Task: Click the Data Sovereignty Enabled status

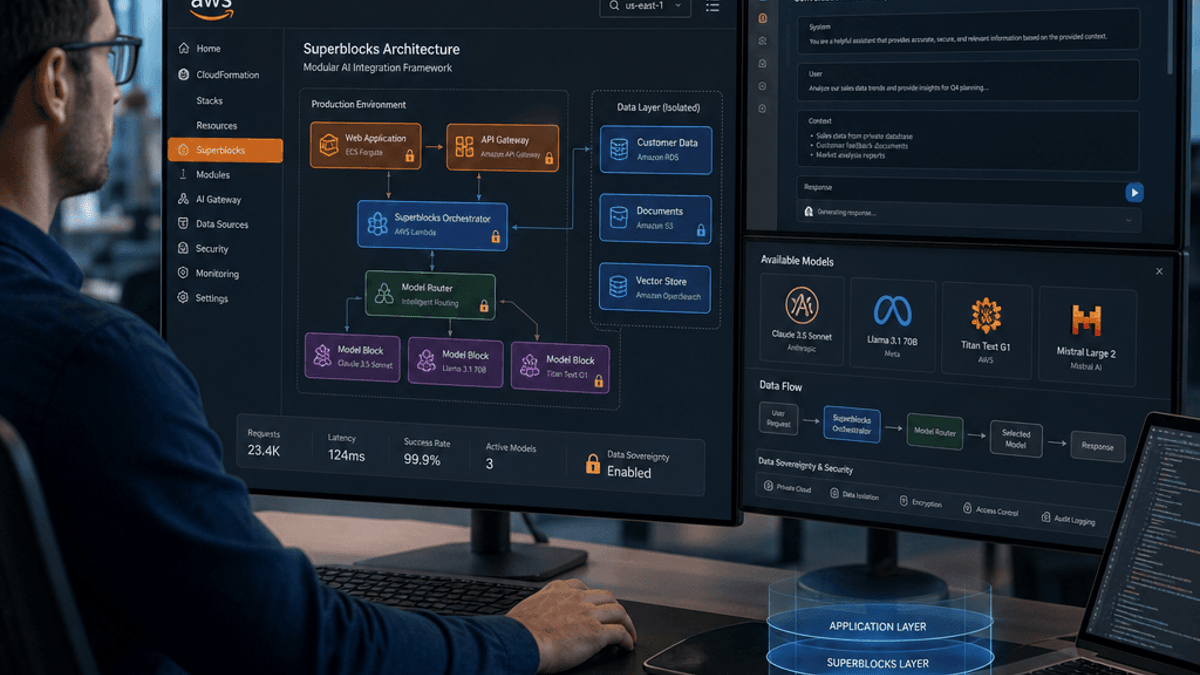Action: tap(629, 472)
